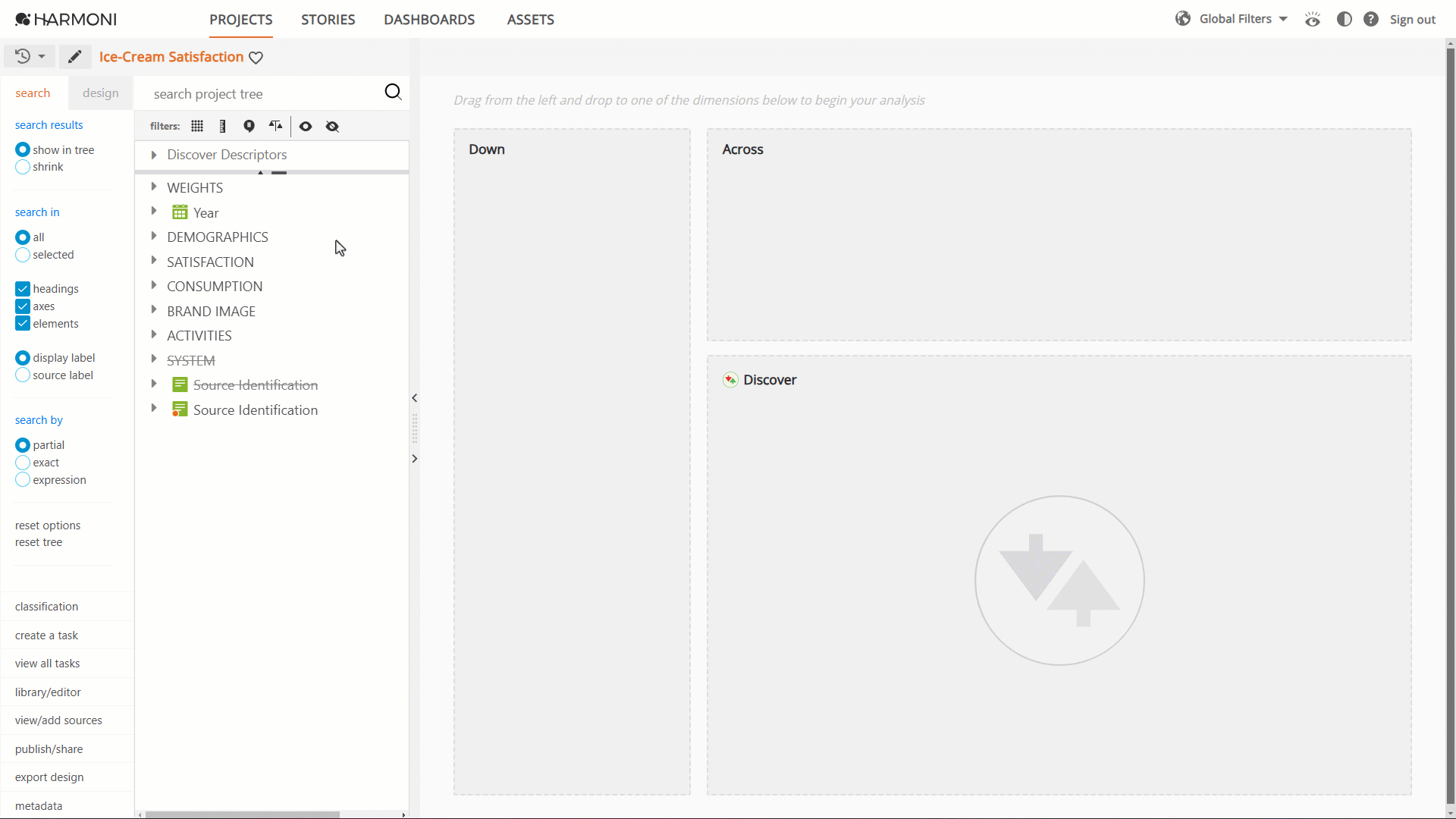1456x819 pixels.
Task: Click the pencil edit icon
Action: (x=74, y=57)
